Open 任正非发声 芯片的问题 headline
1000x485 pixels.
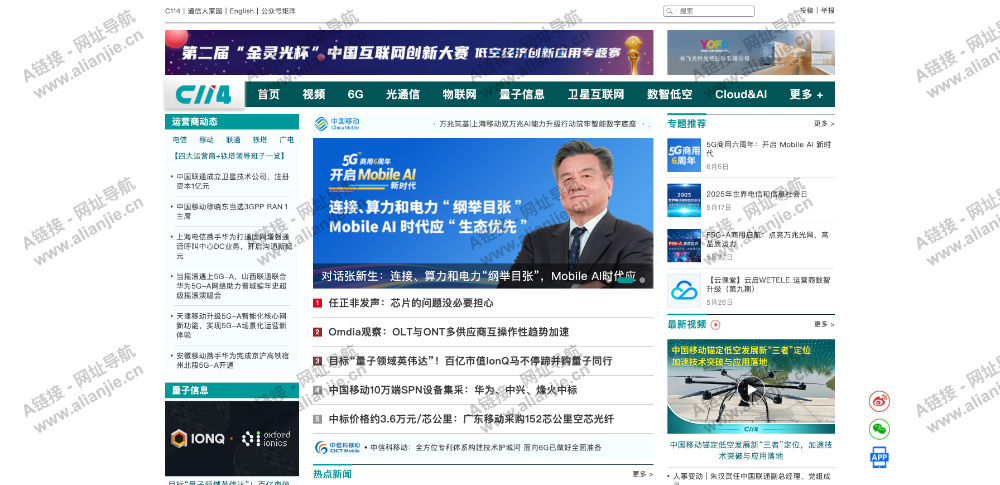click(411, 303)
